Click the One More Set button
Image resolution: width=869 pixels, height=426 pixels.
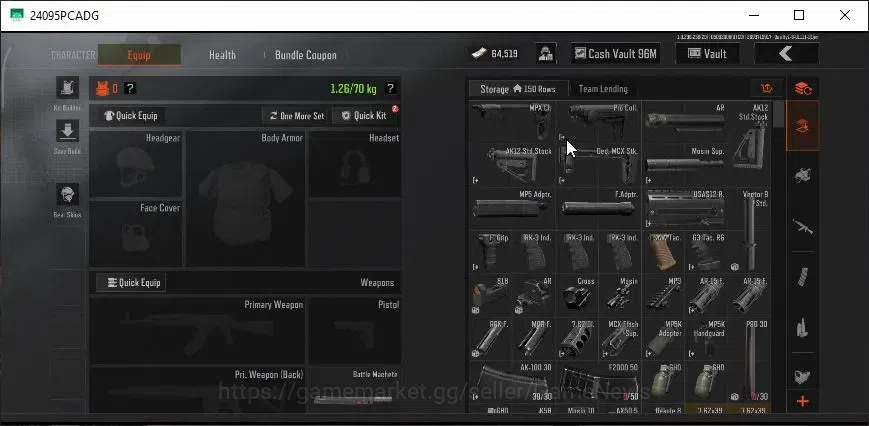(x=297, y=116)
